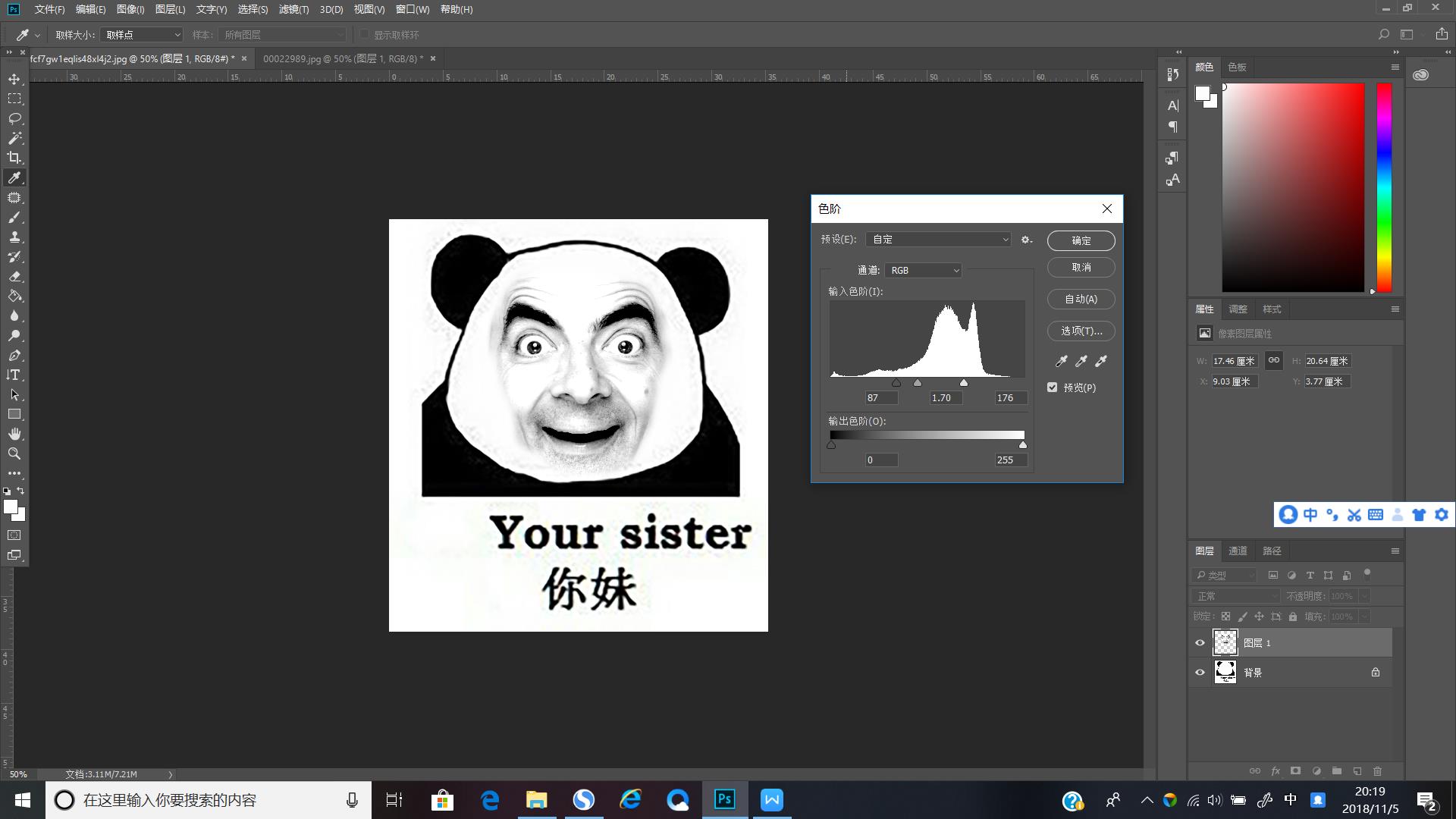This screenshot has height=819, width=1456.
Task: Open Creative Cloud Libraries panel icon
Action: (x=1420, y=75)
